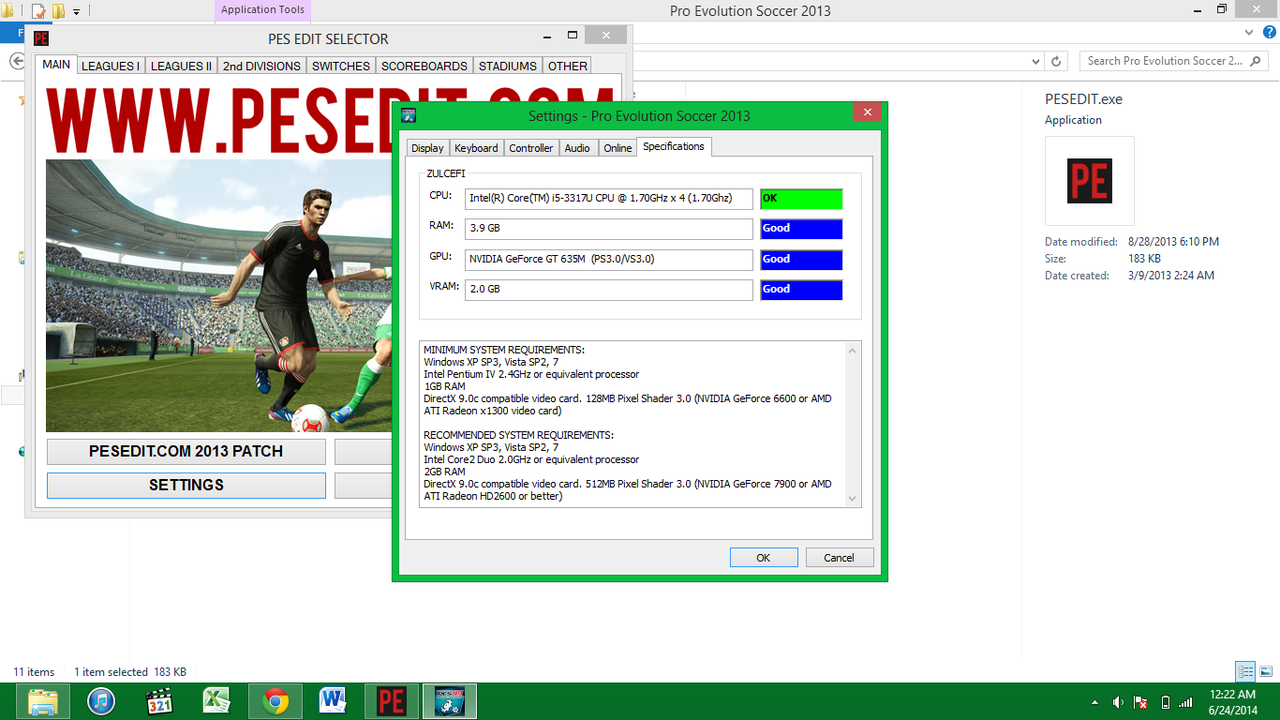Select Specifications tab in Settings
1280x720 pixels.
click(x=673, y=146)
